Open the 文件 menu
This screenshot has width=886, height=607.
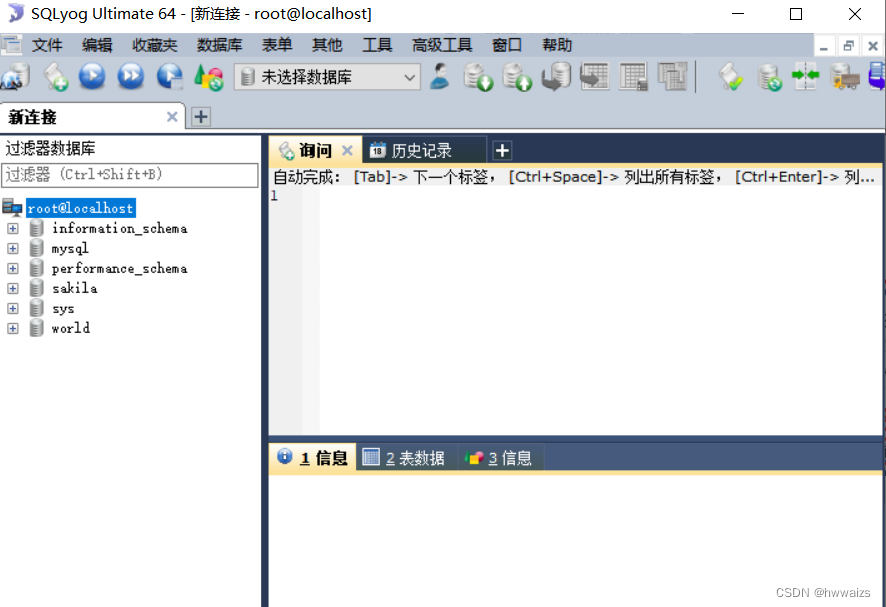[47, 45]
